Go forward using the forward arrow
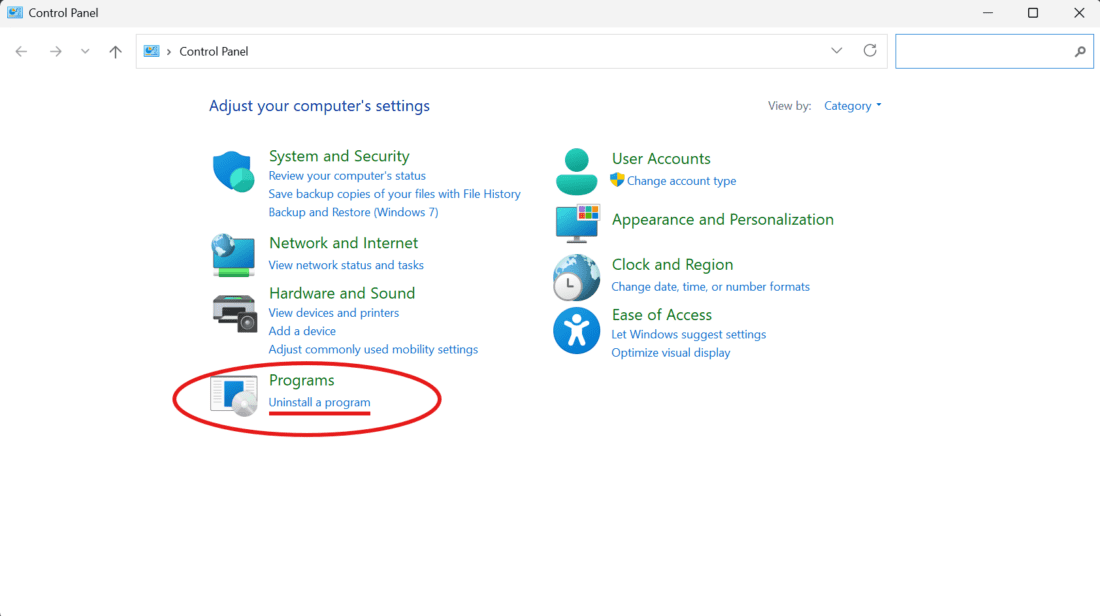The image size is (1100, 616). (55, 51)
